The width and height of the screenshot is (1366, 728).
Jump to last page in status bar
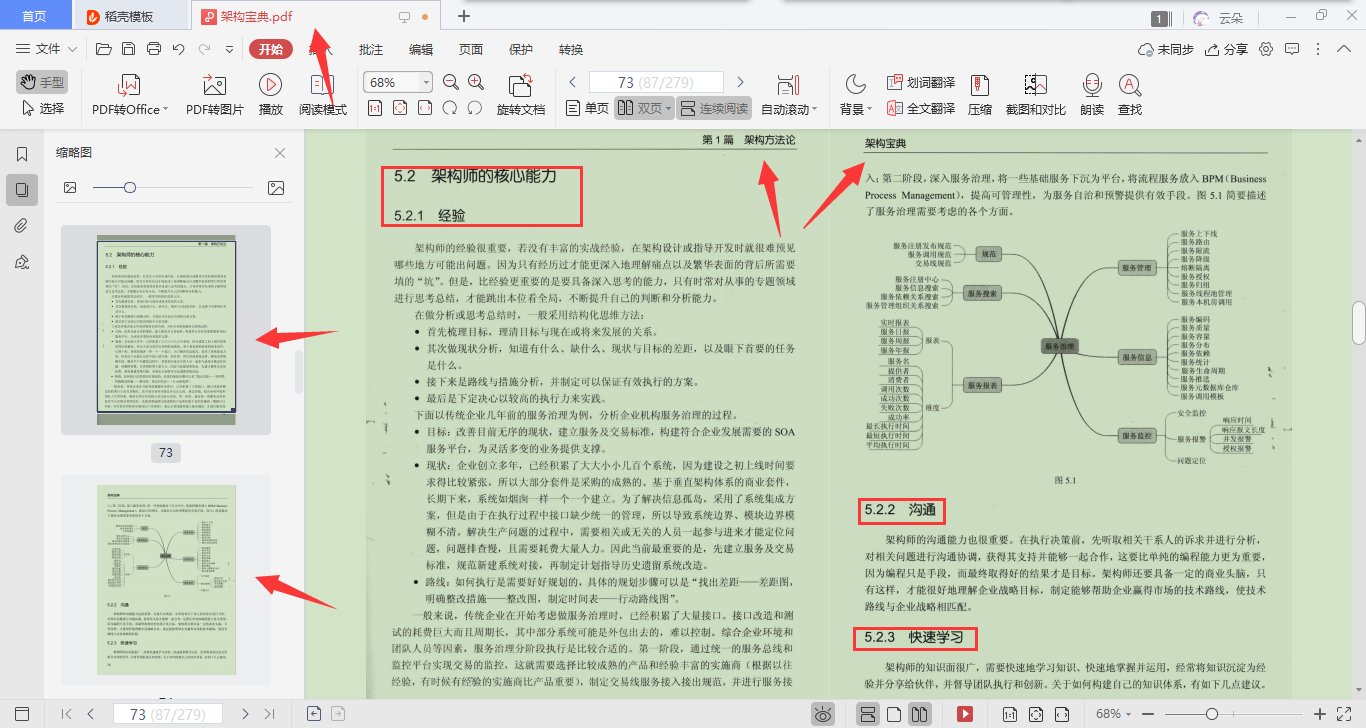(269, 714)
